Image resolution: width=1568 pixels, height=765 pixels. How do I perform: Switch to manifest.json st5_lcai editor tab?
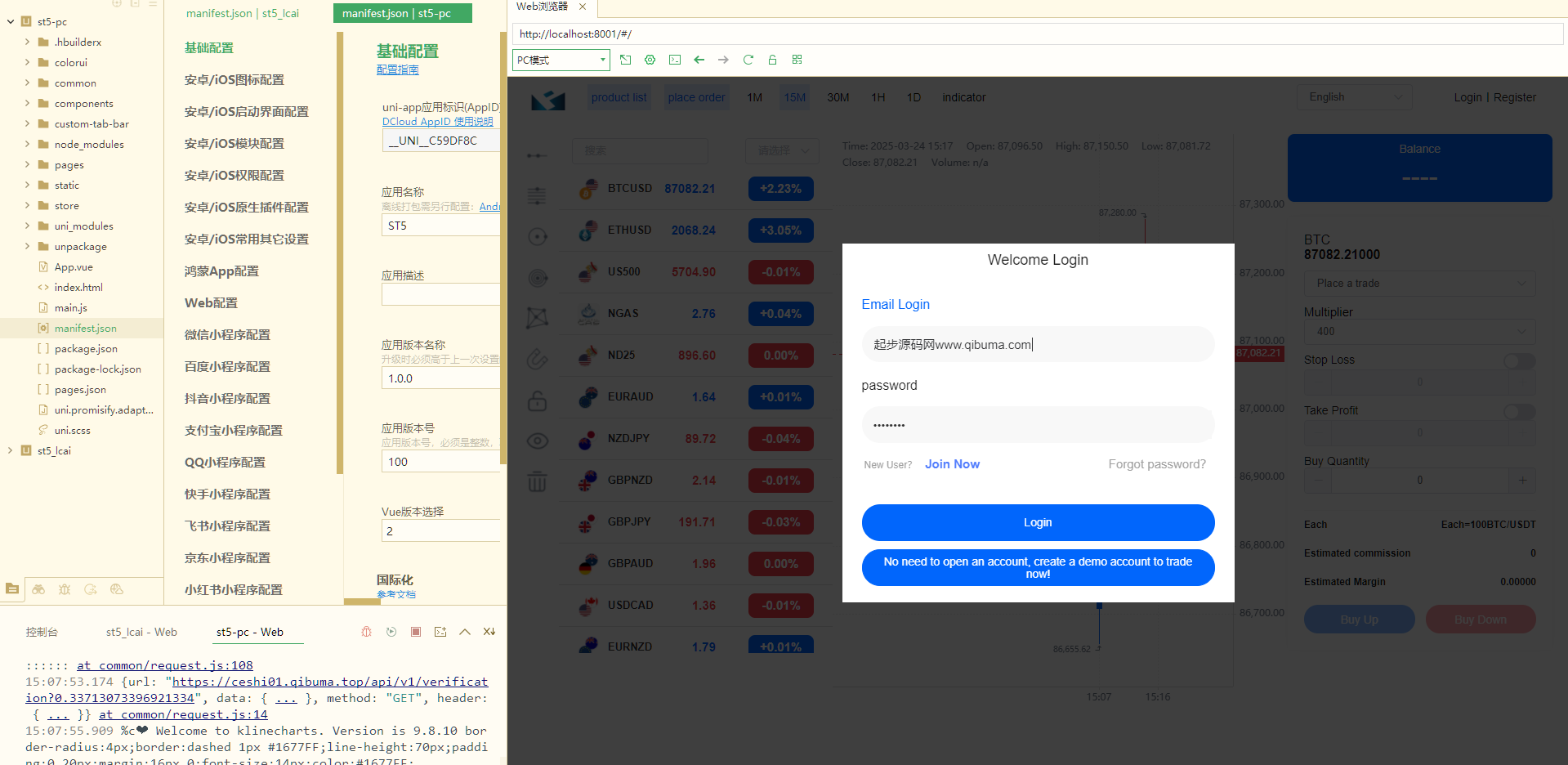tap(243, 13)
